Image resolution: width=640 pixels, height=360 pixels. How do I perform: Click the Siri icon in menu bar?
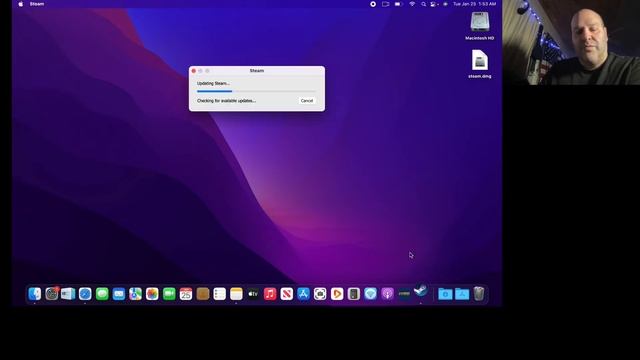(445, 4)
